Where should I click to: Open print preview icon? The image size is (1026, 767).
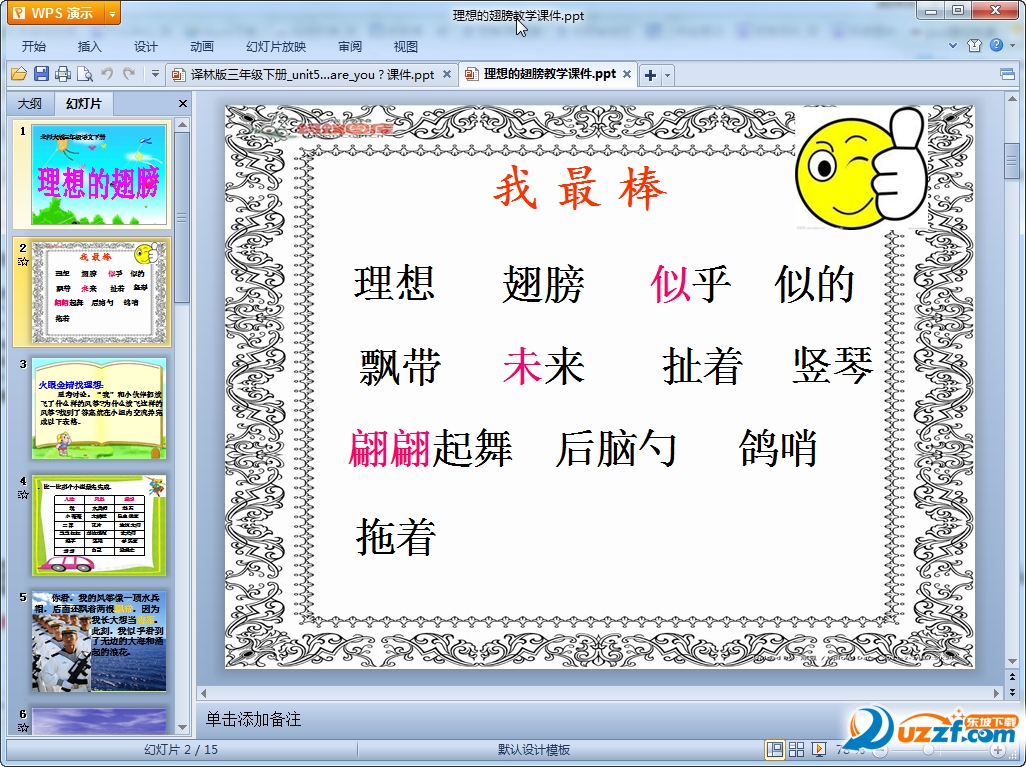(84, 74)
